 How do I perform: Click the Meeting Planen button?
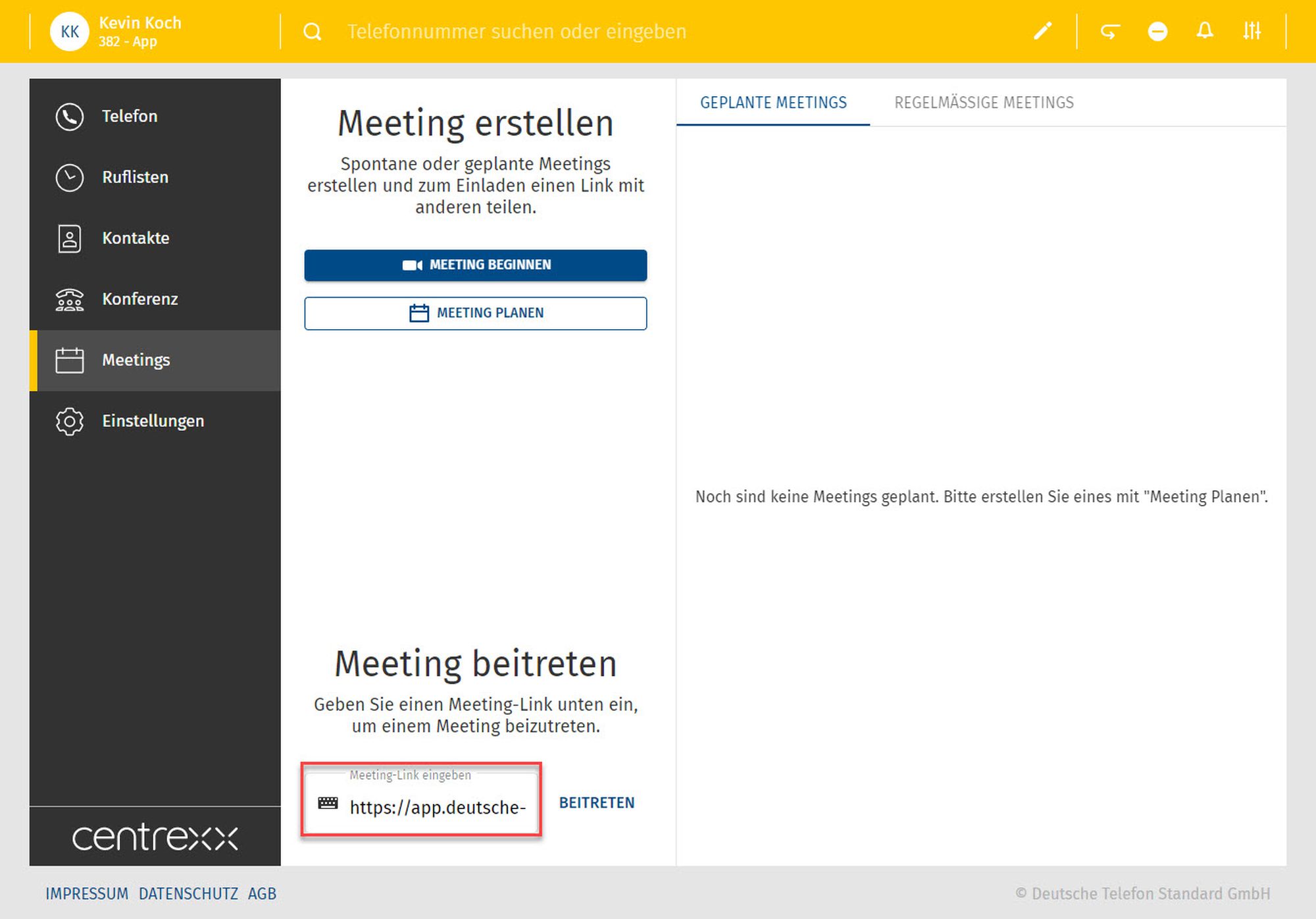click(475, 313)
